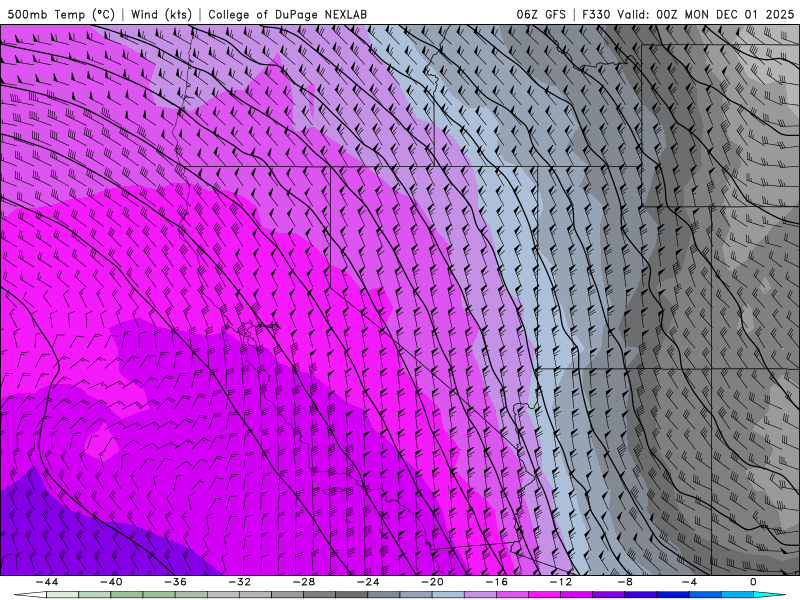Click the '06Z GFS' model run label
Screen dimensions: 800x600
point(541,14)
